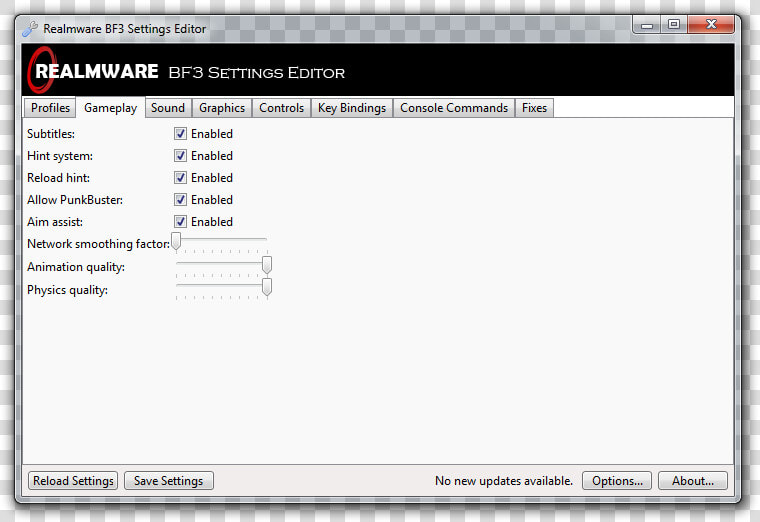This screenshot has width=760, height=522.
Task: Click the Animation quality slider handle
Action: click(267, 265)
